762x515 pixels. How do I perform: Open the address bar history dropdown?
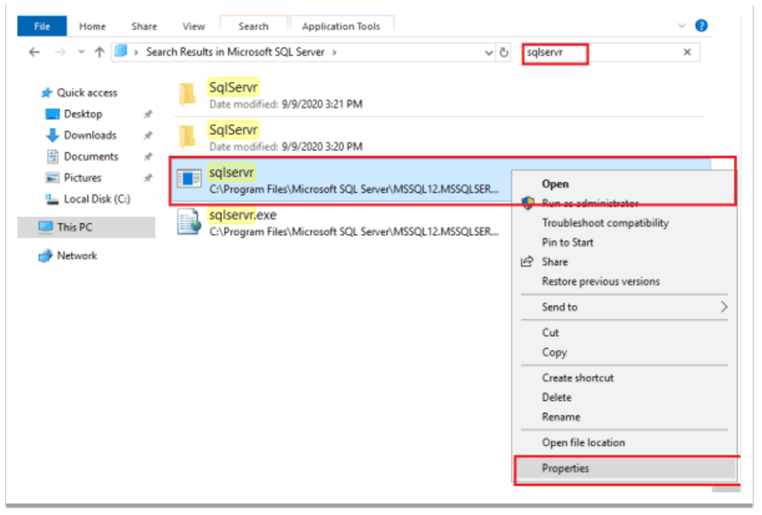(488, 52)
